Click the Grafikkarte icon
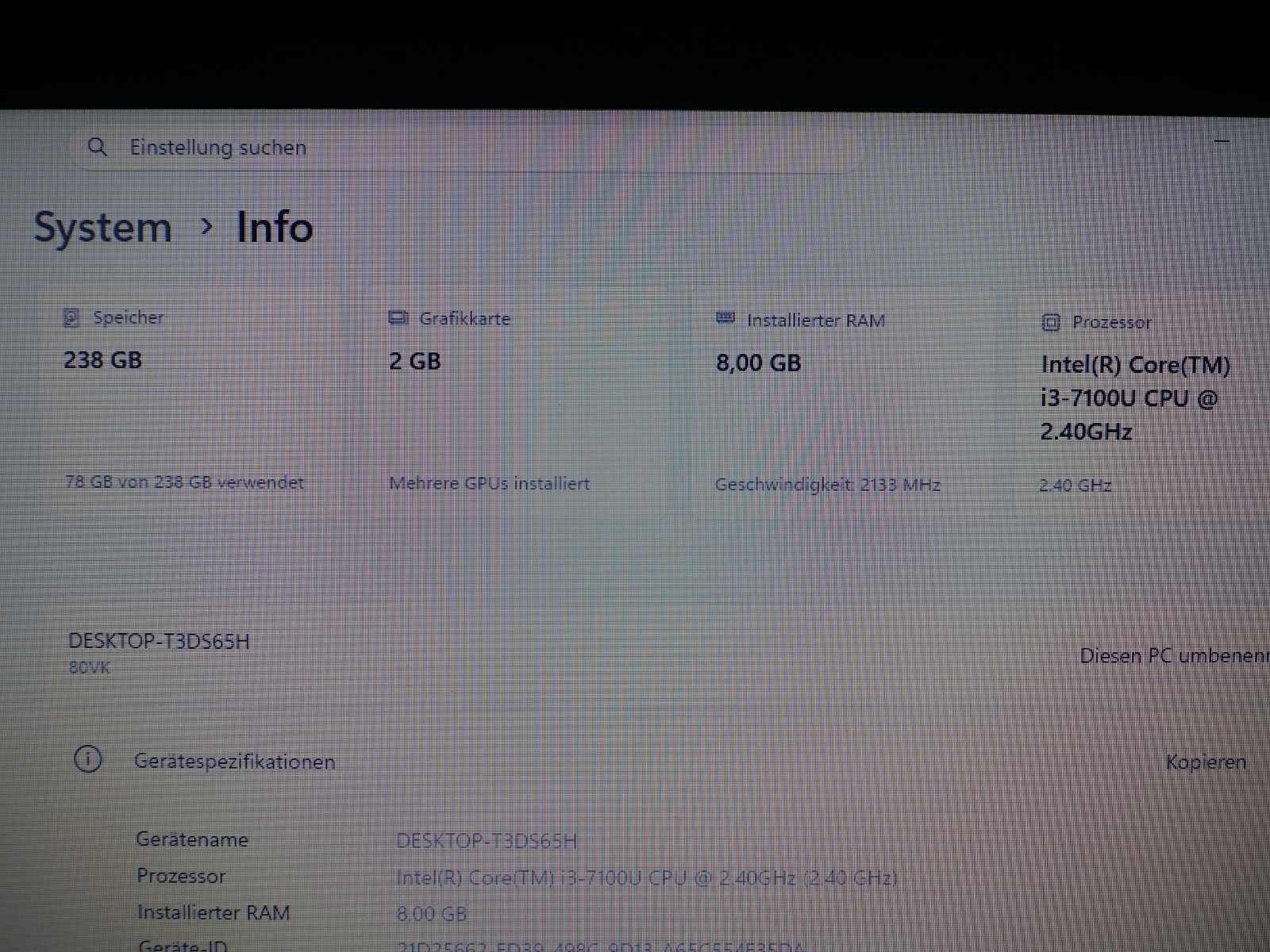Screen dimensions: 1270x952 click(398, 318)
